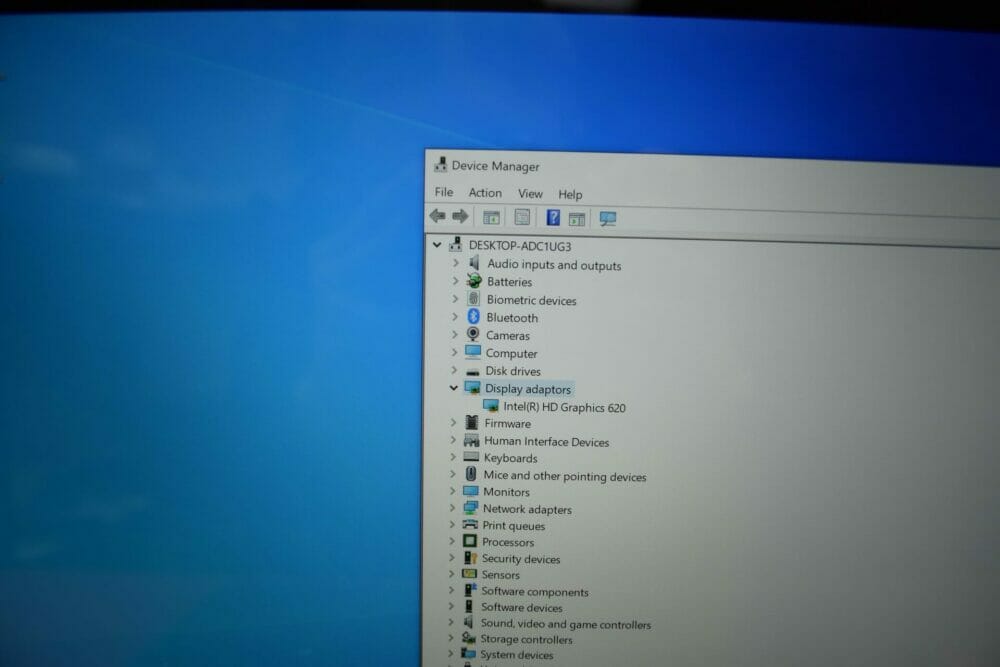This screenshot has height=667, width=1000.
Task: Select the Disk drives label
Action: [x=513, y=371]
